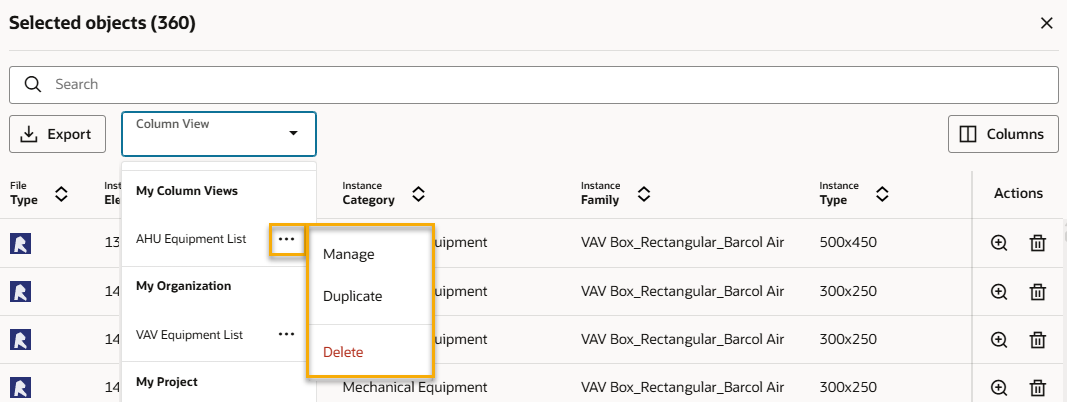Sort by Instance Type column

coord(883,193)
